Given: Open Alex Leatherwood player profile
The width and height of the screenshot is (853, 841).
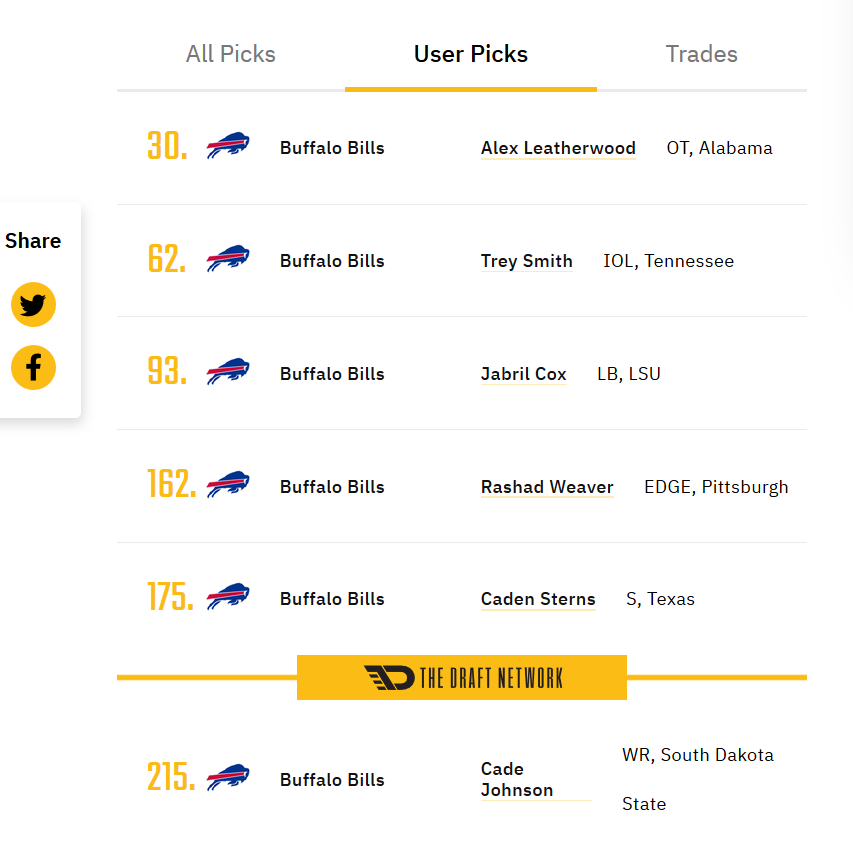Looking at the screenshot, I should (x=558, y=148).
